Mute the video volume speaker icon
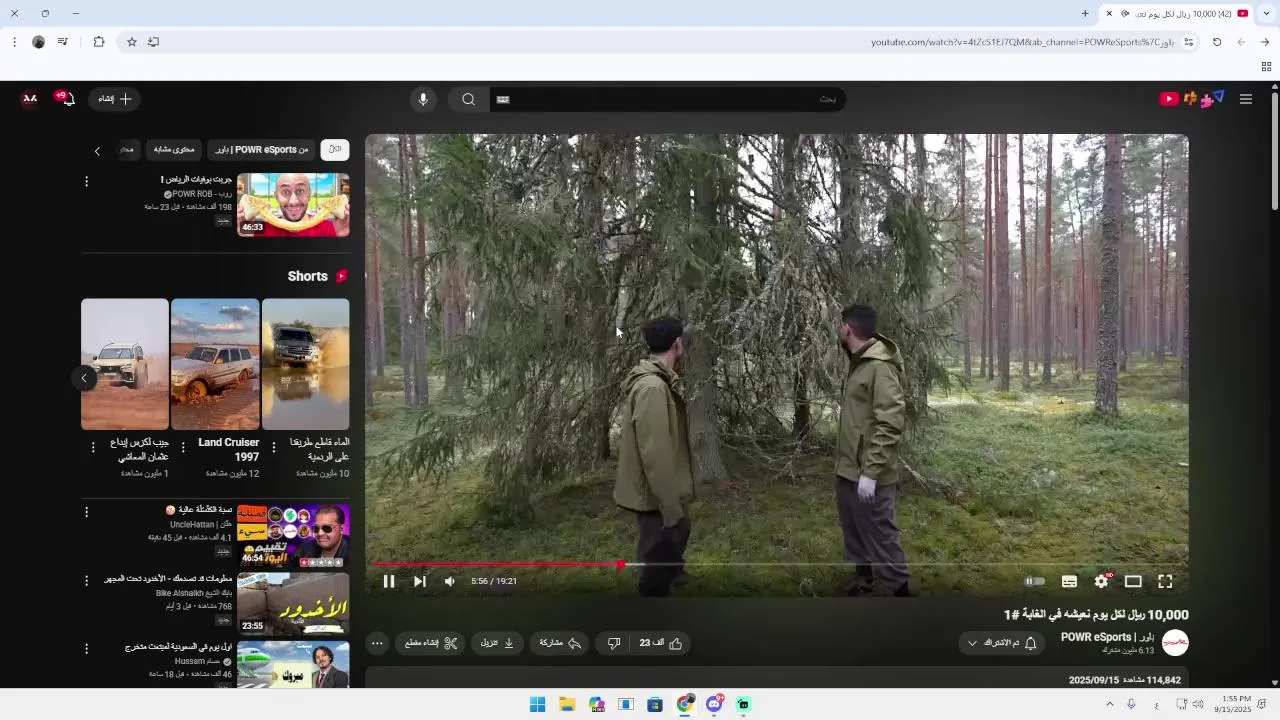Screen dimensions: 1280x720 pos(450,581)
